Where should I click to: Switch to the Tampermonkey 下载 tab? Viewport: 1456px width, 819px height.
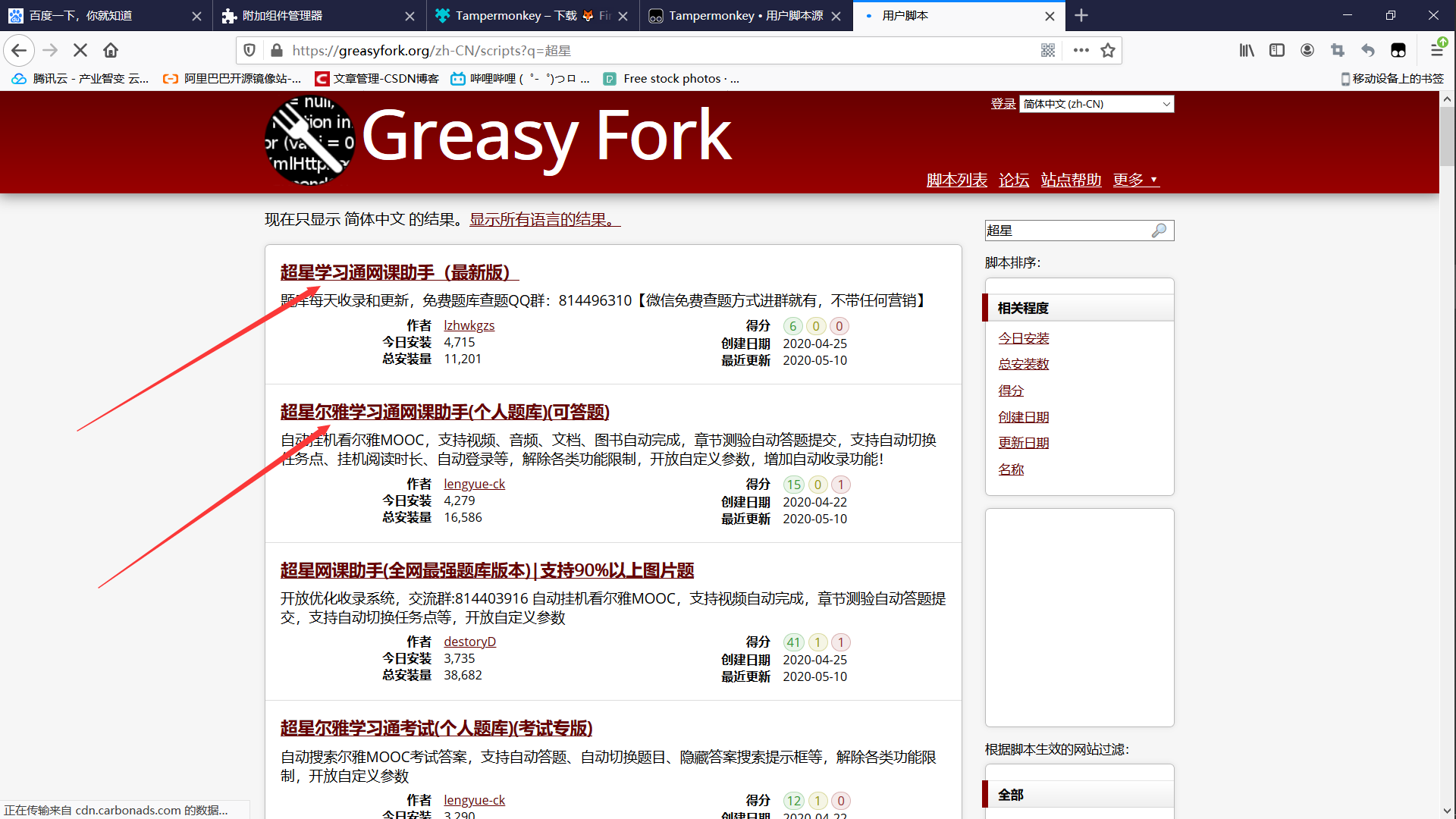click(x=523, y=15)
